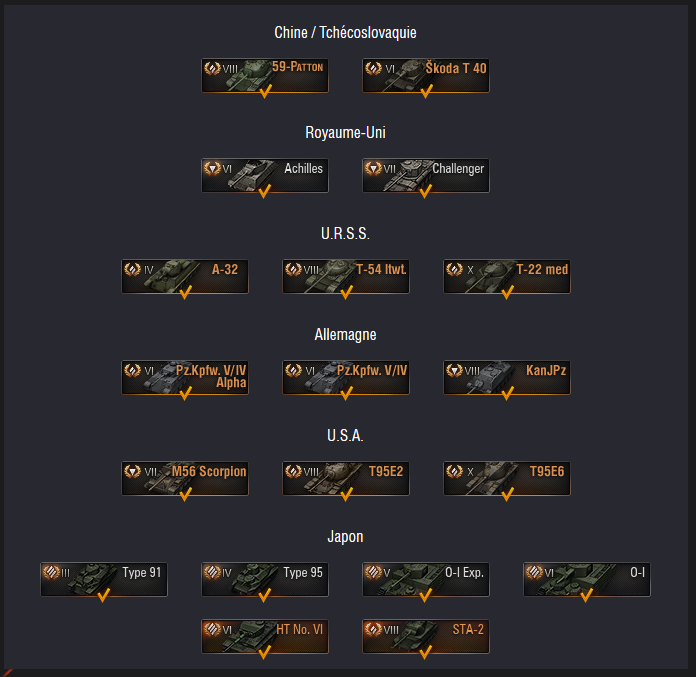Open the Pz.Kpfw. V/IV Alpha card
696x677 pixels.
click(x=185, y=377)
